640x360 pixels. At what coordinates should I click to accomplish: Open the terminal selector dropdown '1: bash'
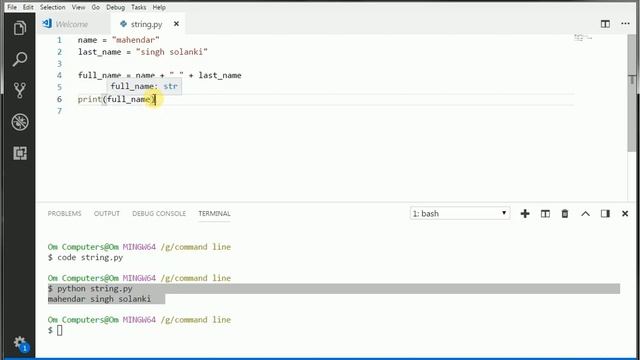pos(460,213)
